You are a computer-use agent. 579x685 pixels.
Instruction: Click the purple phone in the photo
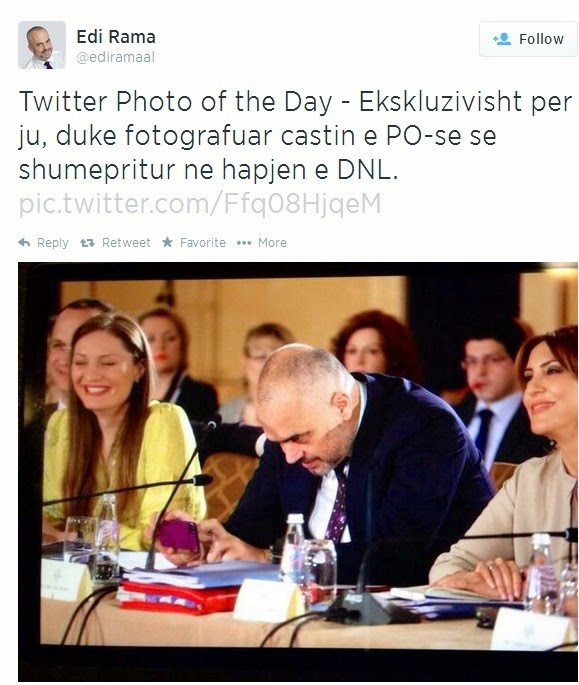click(x=179, y=536)
